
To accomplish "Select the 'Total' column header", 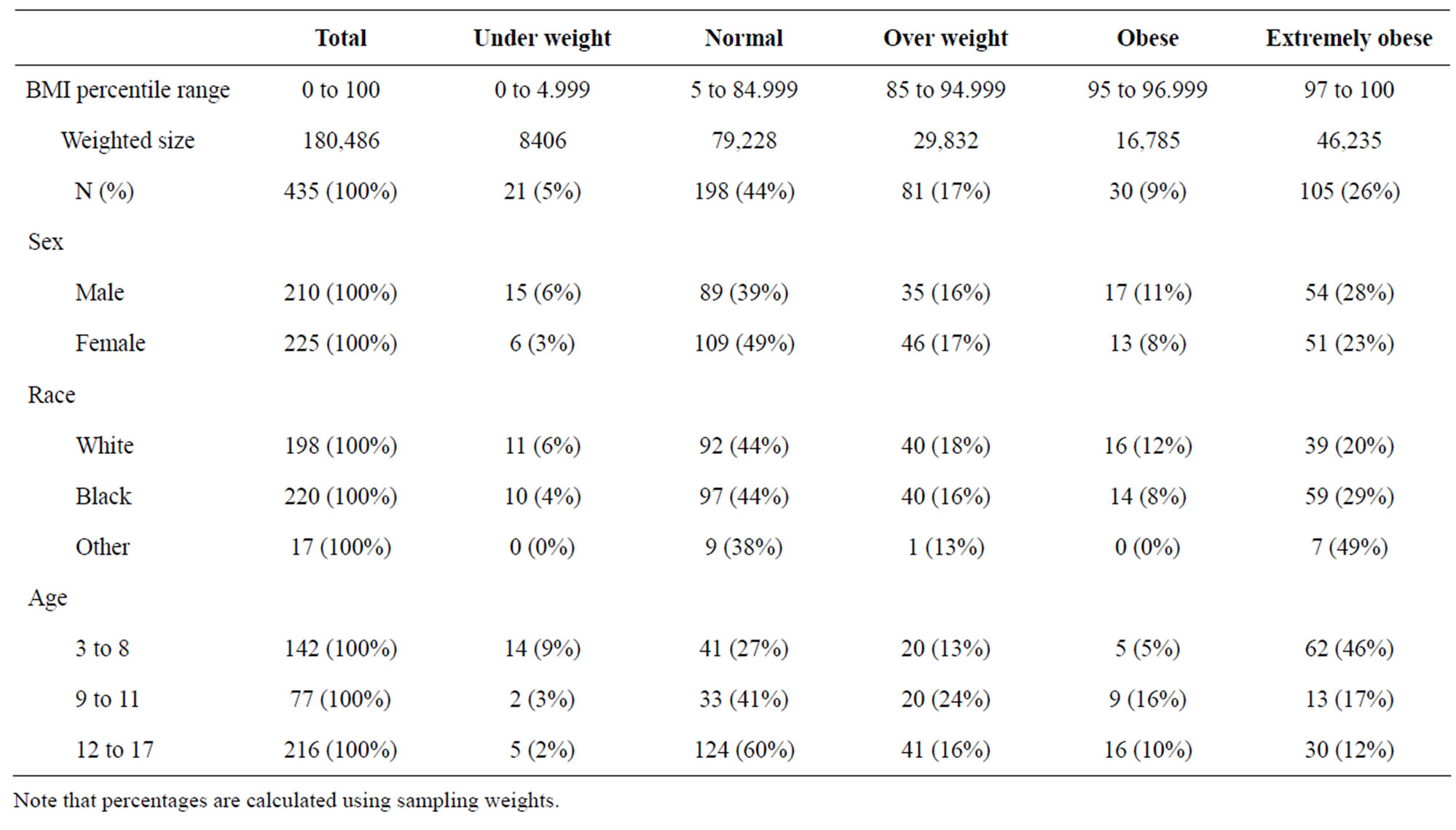I will pyautogui.click(x=340, y=38).
